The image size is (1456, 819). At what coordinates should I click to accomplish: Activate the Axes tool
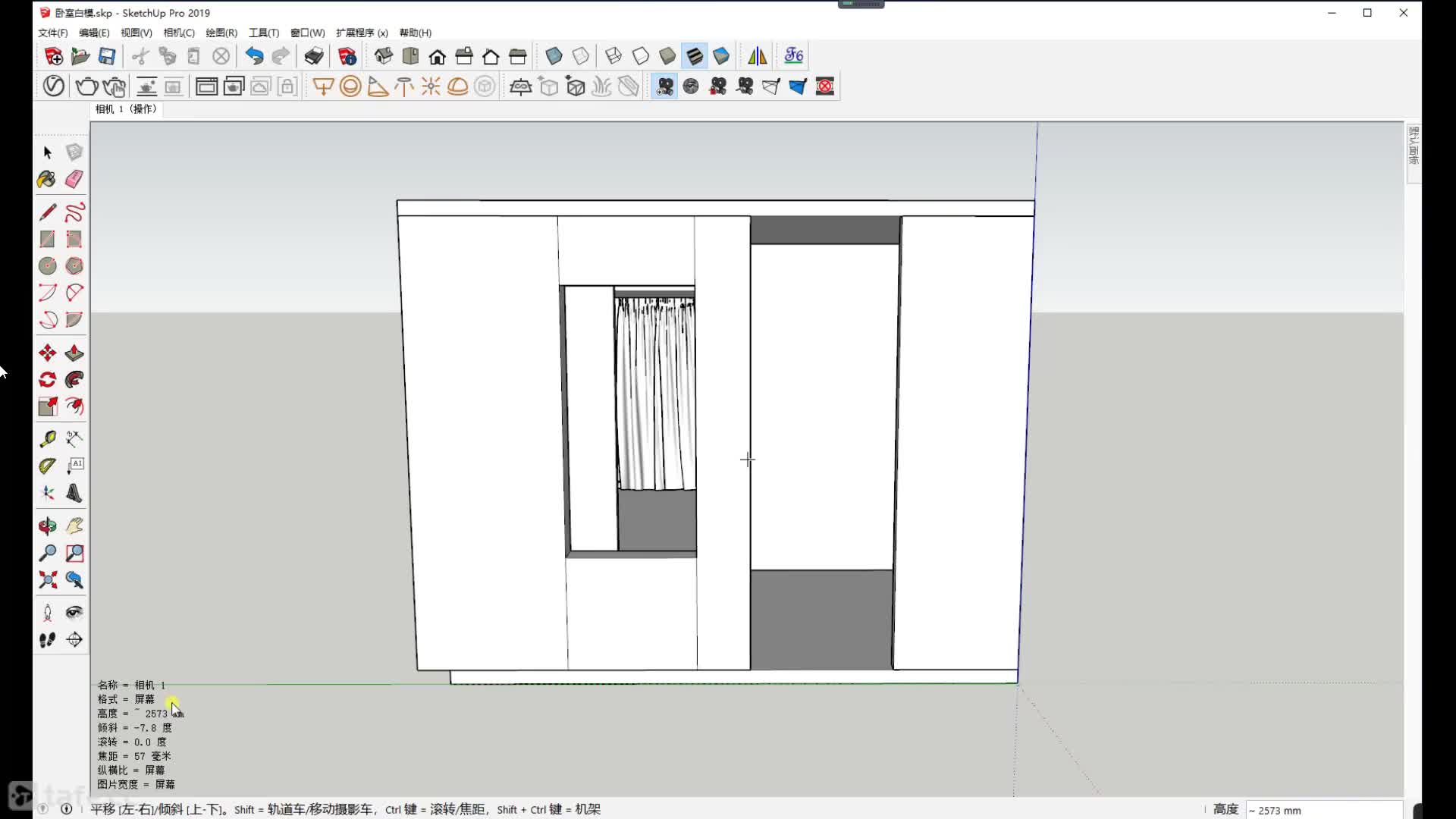pos(47,494)
